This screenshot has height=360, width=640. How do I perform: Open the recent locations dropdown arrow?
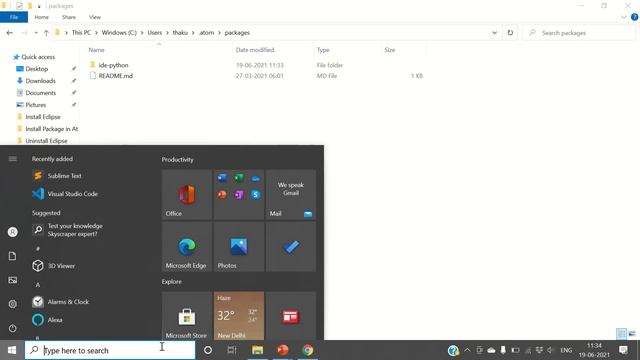(x=36, y=33)
